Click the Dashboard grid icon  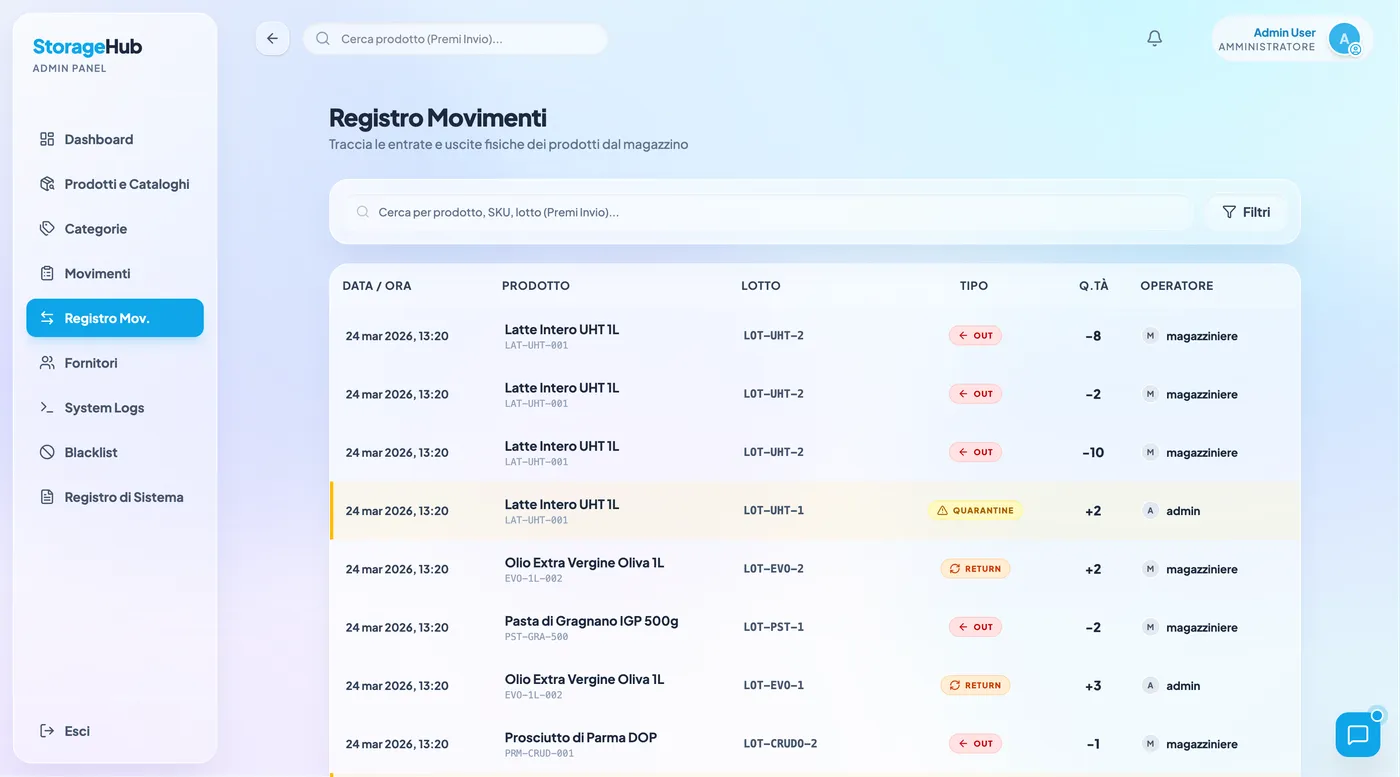(47, 139)
